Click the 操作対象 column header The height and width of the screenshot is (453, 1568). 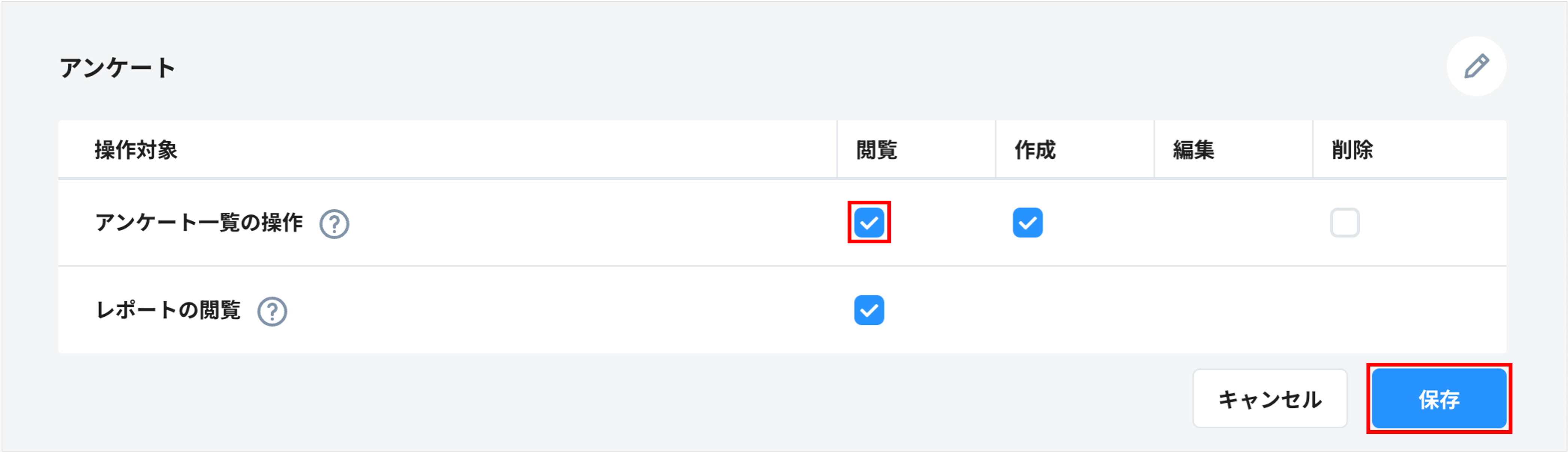point(136,150)
